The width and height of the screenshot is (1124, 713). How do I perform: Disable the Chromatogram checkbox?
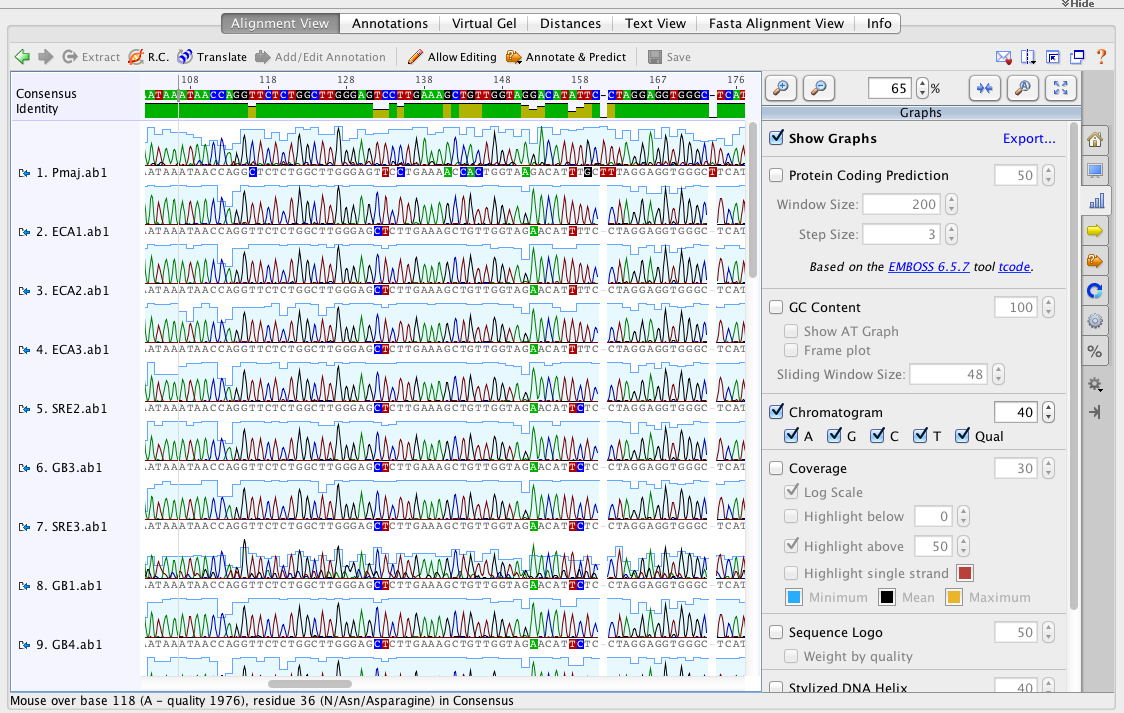pos(776,411)
